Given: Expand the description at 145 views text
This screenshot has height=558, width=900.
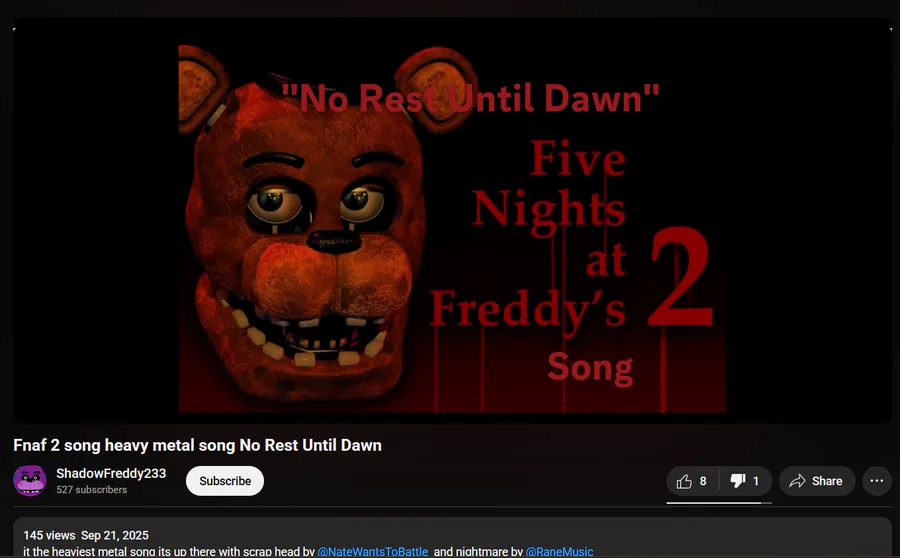Looking at the screenshot, I should (49, 536).
